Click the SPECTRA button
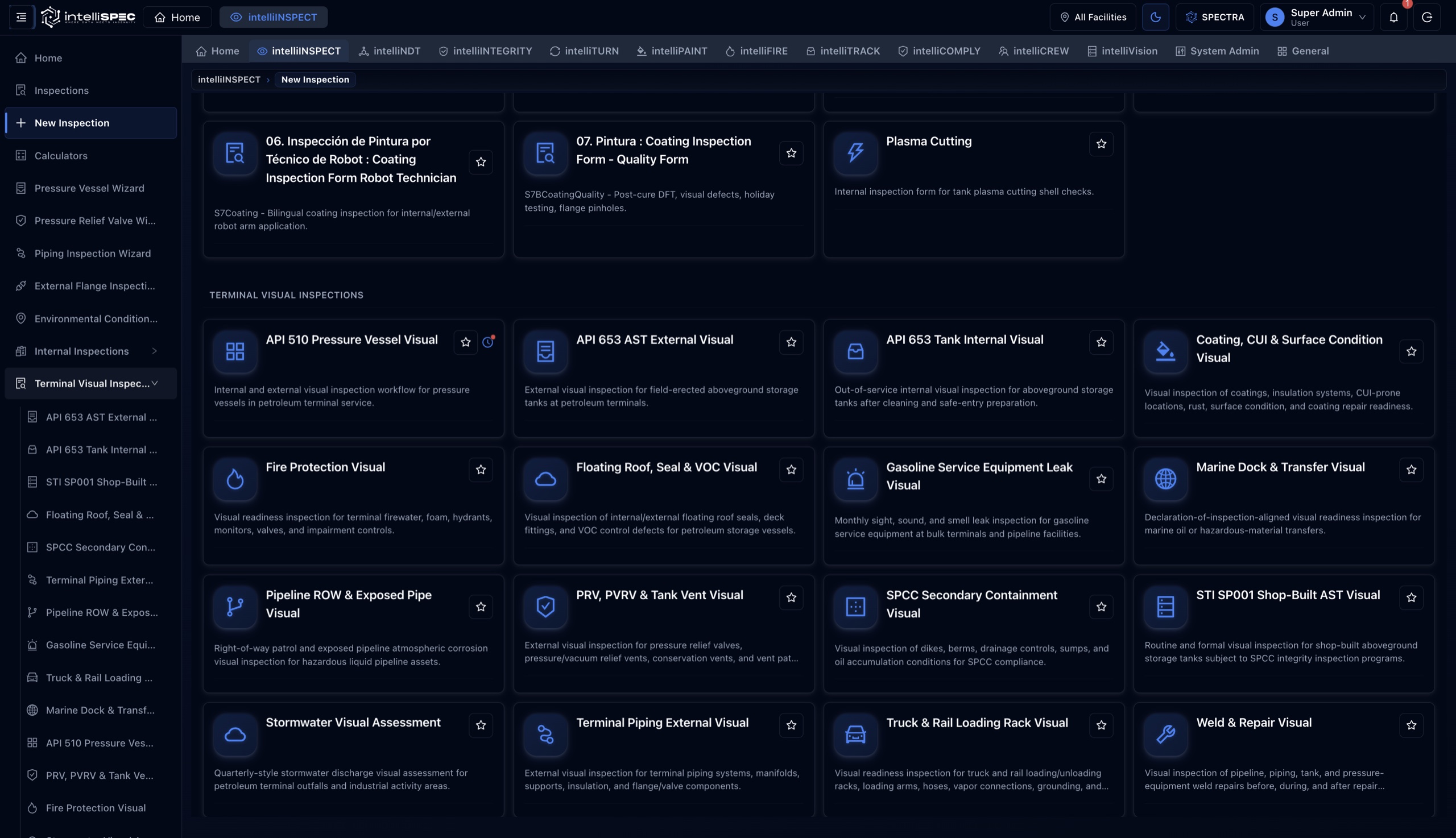 [x=1215, y=17]
